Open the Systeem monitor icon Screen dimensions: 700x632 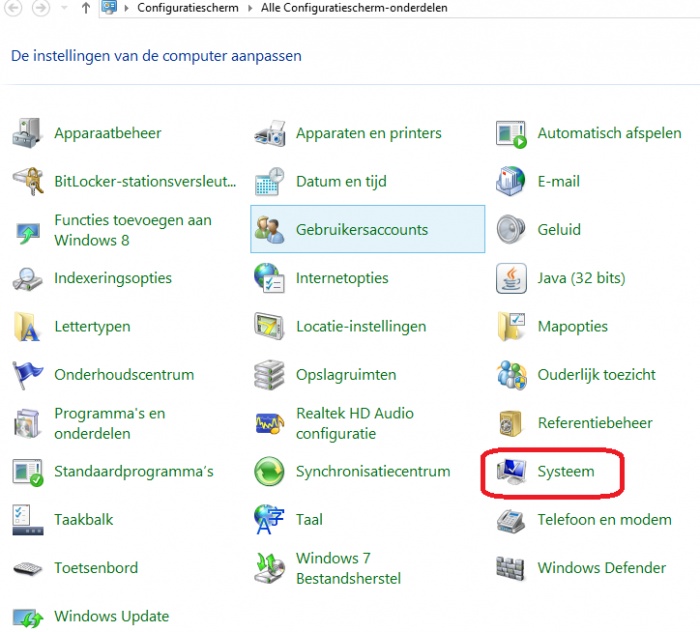(512, 472)
